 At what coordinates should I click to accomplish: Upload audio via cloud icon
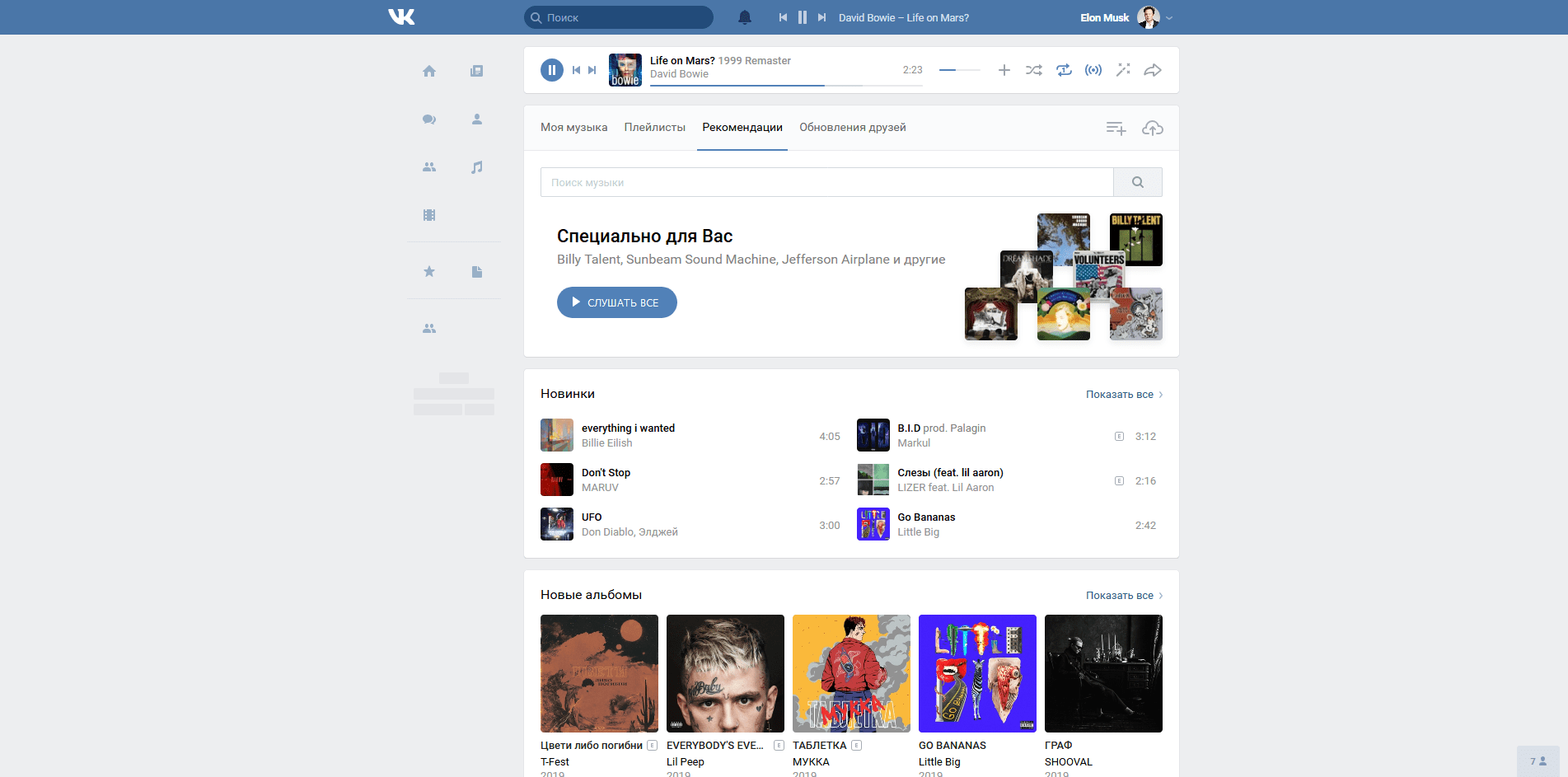click(1153, 128)
